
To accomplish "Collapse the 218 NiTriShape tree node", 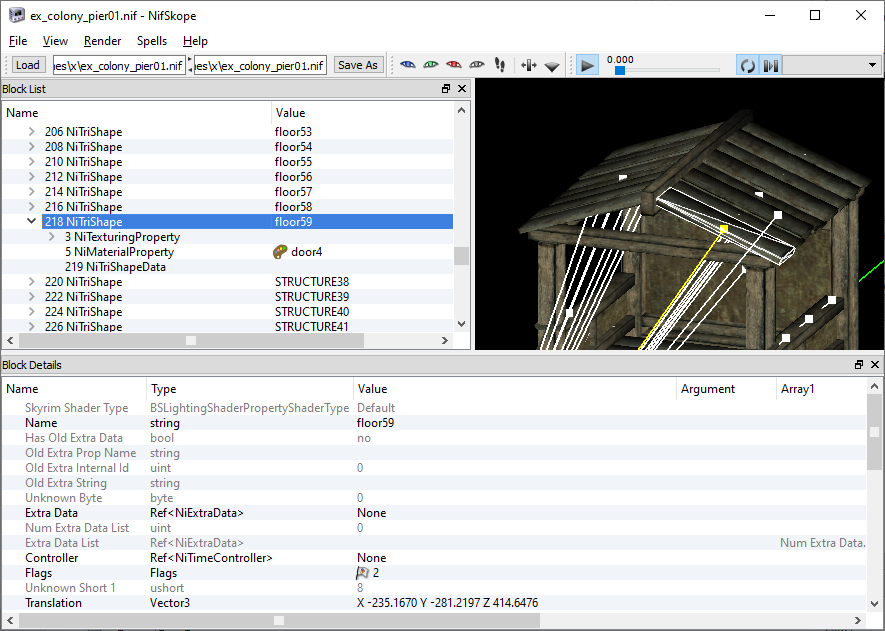I will [x=32, y=222].
